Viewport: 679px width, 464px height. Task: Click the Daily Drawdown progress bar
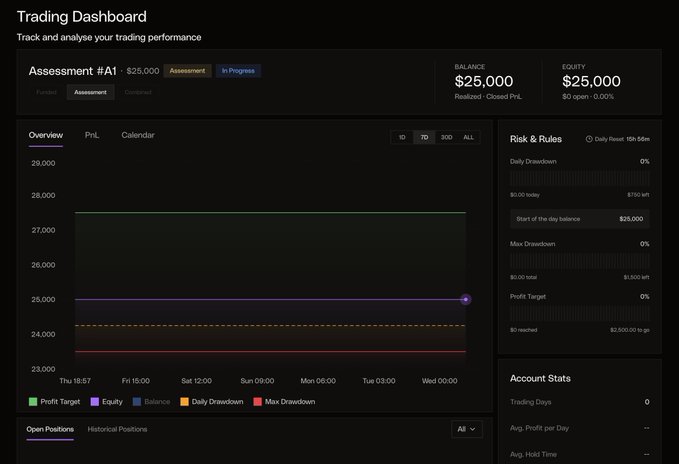point(579,178)
